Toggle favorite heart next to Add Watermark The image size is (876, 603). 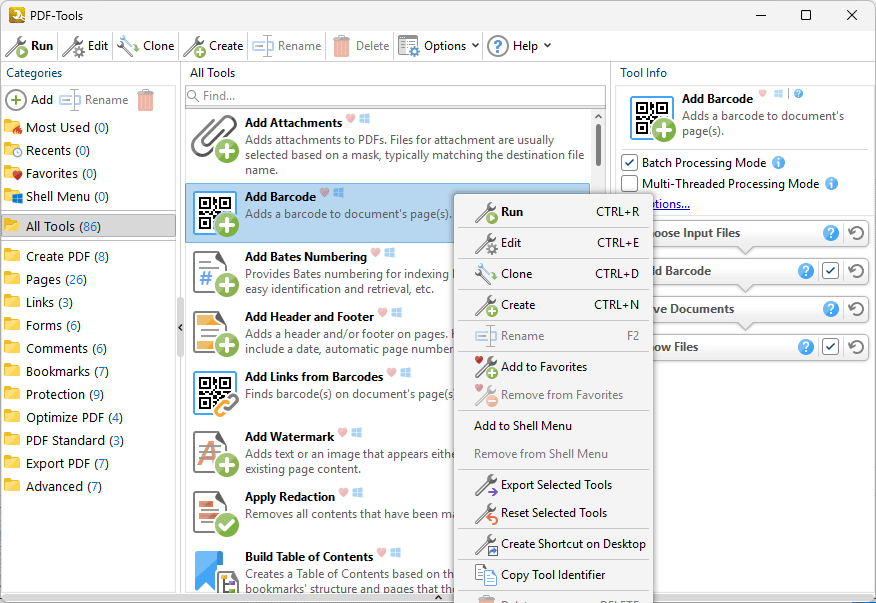point(342,433)
